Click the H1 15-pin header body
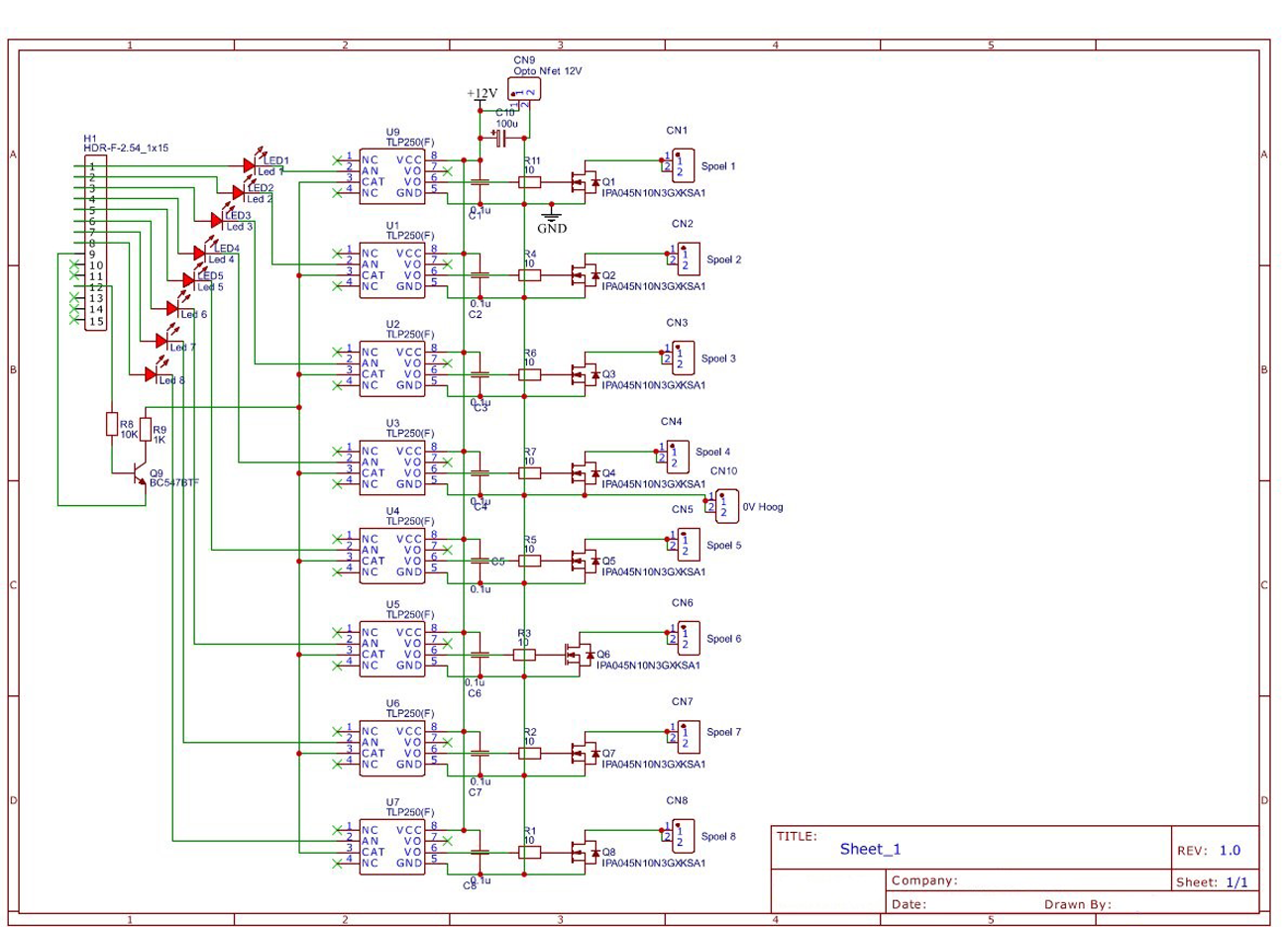The width and height of the screenshot is (1288, 927). [x=95, y=243]
